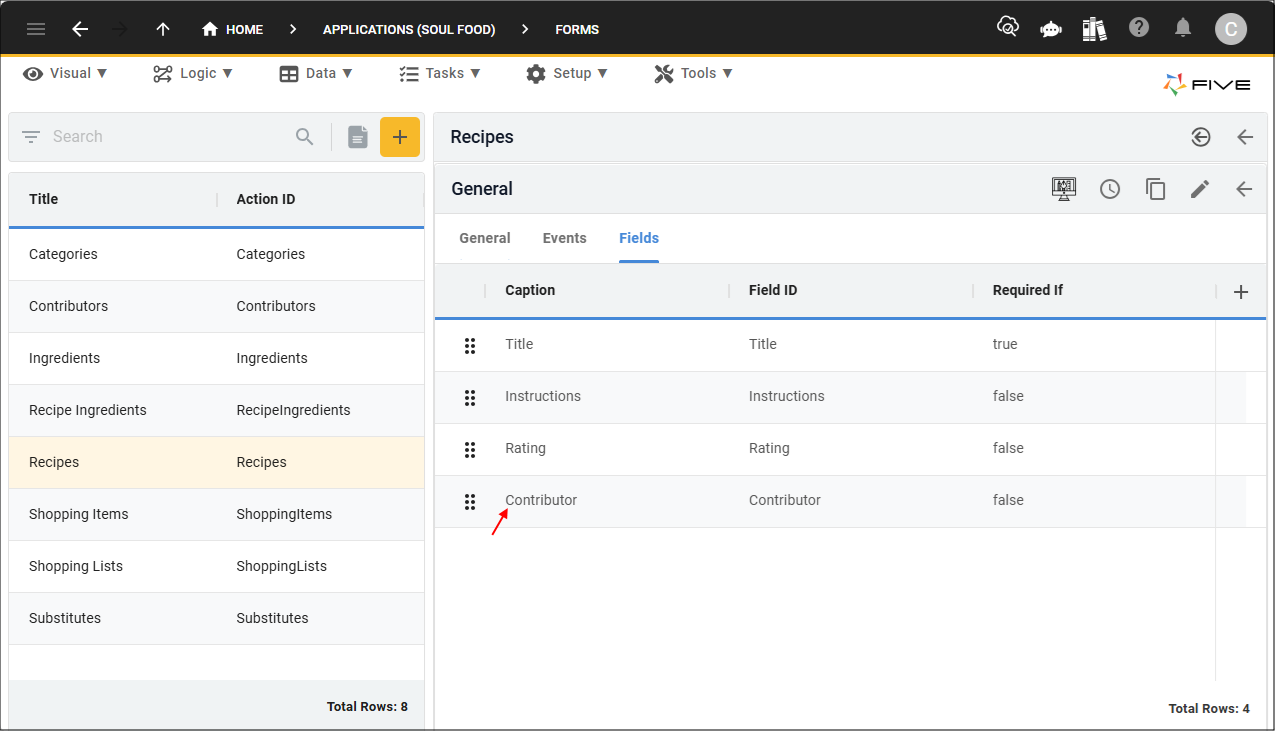
Task: Click the document icon beside search
Action: point(358,137)
